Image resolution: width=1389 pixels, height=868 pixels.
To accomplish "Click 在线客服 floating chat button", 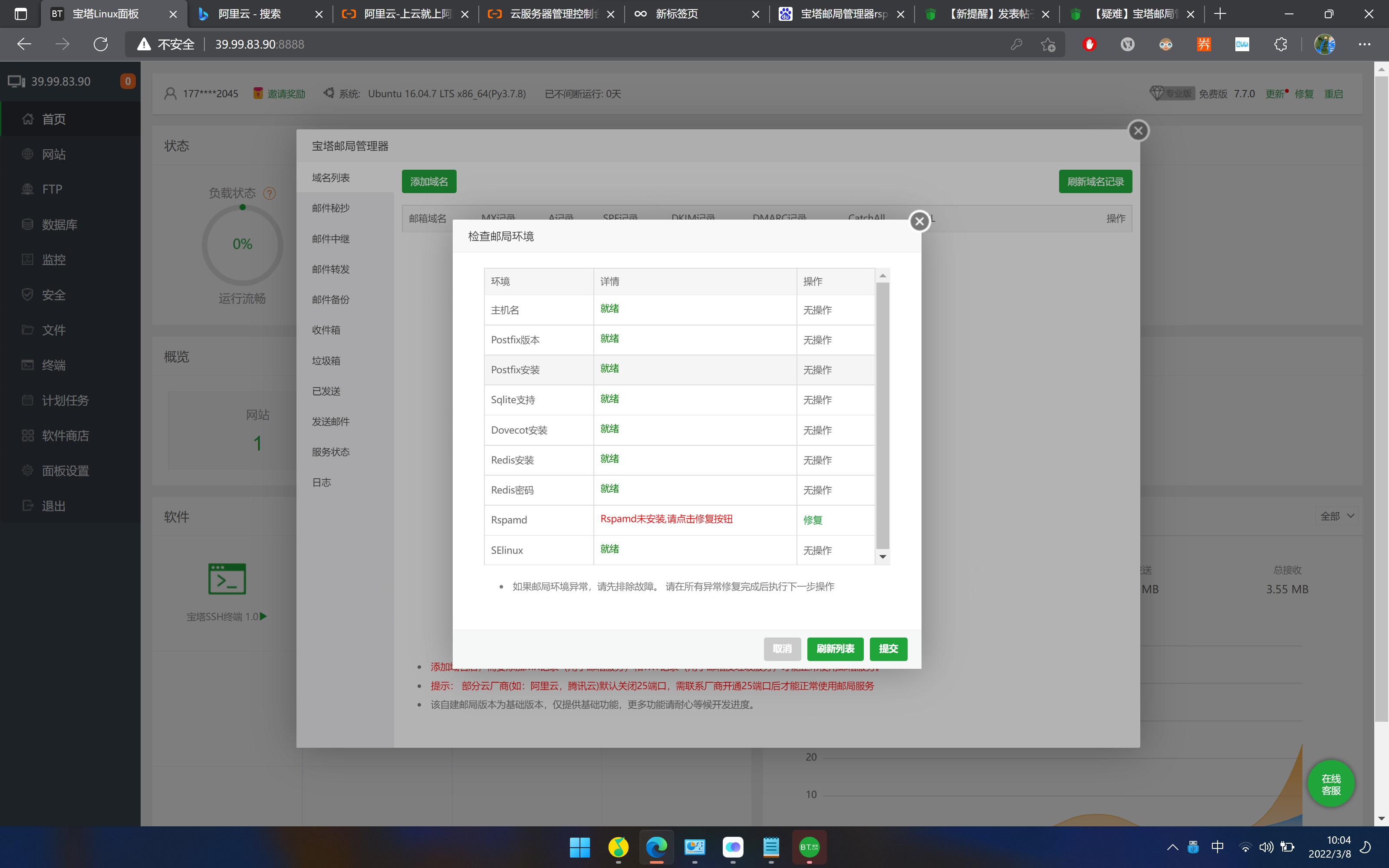I will (1330, 784).
